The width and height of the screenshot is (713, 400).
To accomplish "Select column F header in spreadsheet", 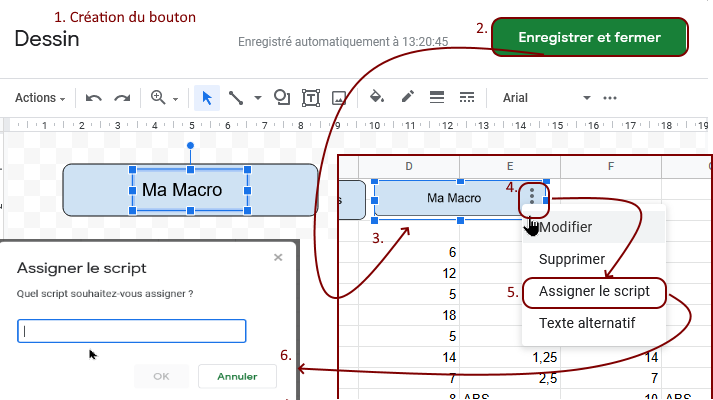I will click(611, 166).
